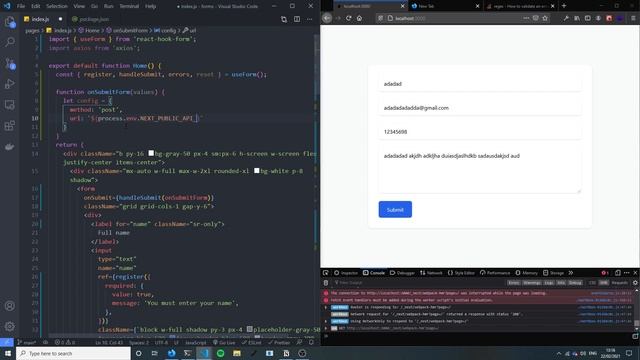Open Run and Debug view in VS Code

[x=10, y=84]
